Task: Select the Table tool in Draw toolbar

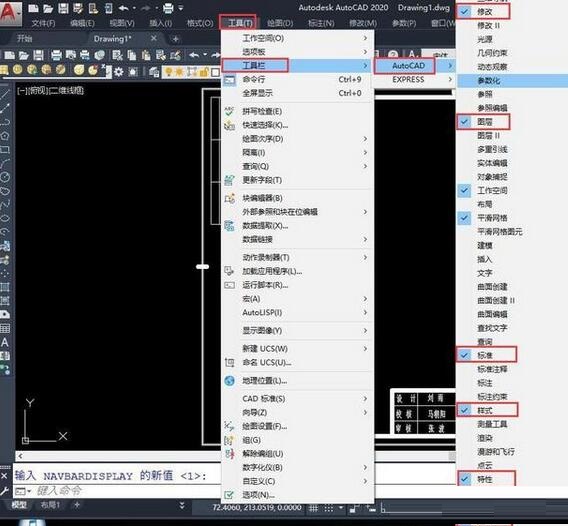Action: [5, 329]
